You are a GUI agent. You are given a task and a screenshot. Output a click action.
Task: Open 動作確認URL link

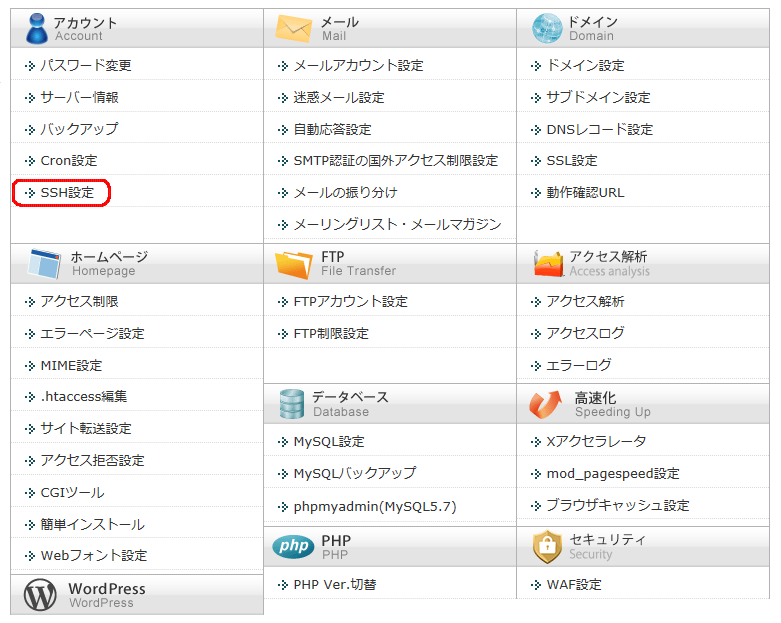pos(586,193)
